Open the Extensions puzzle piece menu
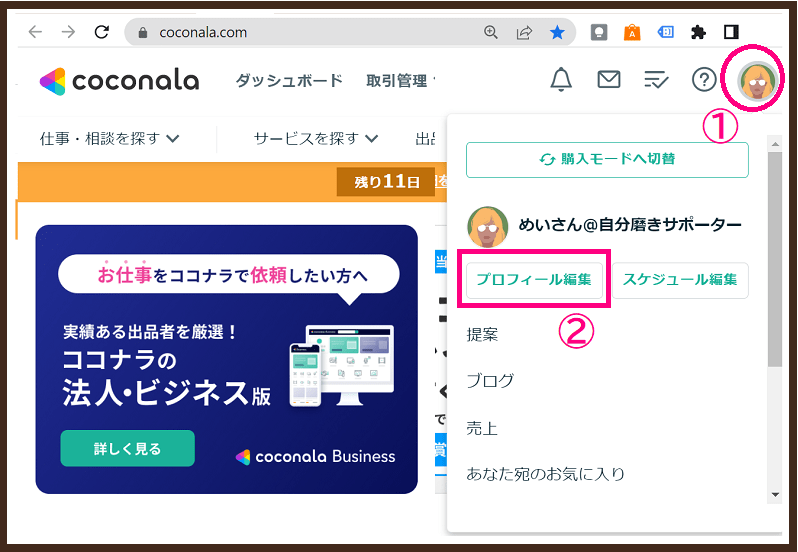Viewport: 798px width, 552px height. 698,33
